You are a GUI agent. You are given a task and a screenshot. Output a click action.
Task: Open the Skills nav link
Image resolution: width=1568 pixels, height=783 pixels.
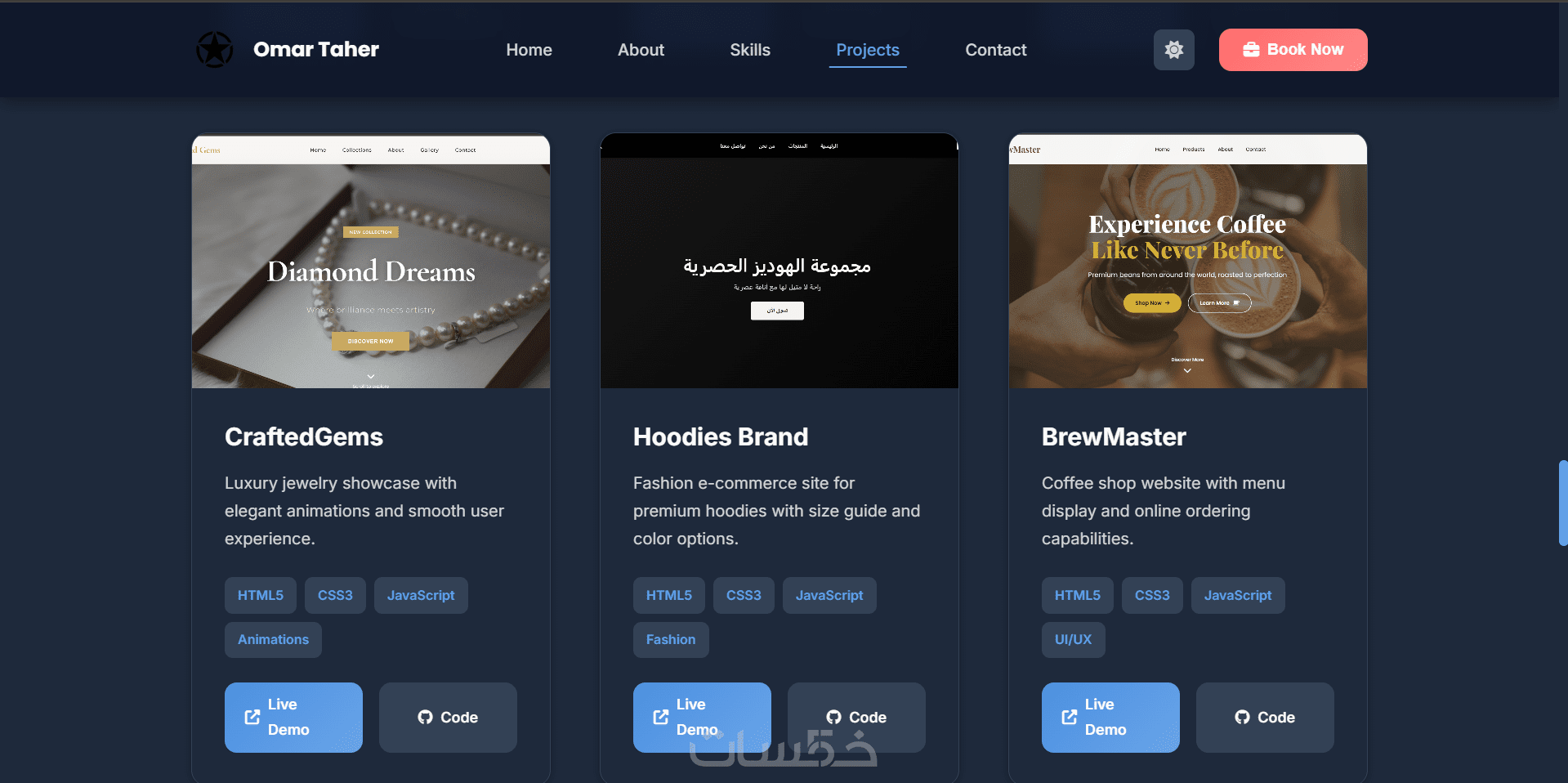point(750,50)
